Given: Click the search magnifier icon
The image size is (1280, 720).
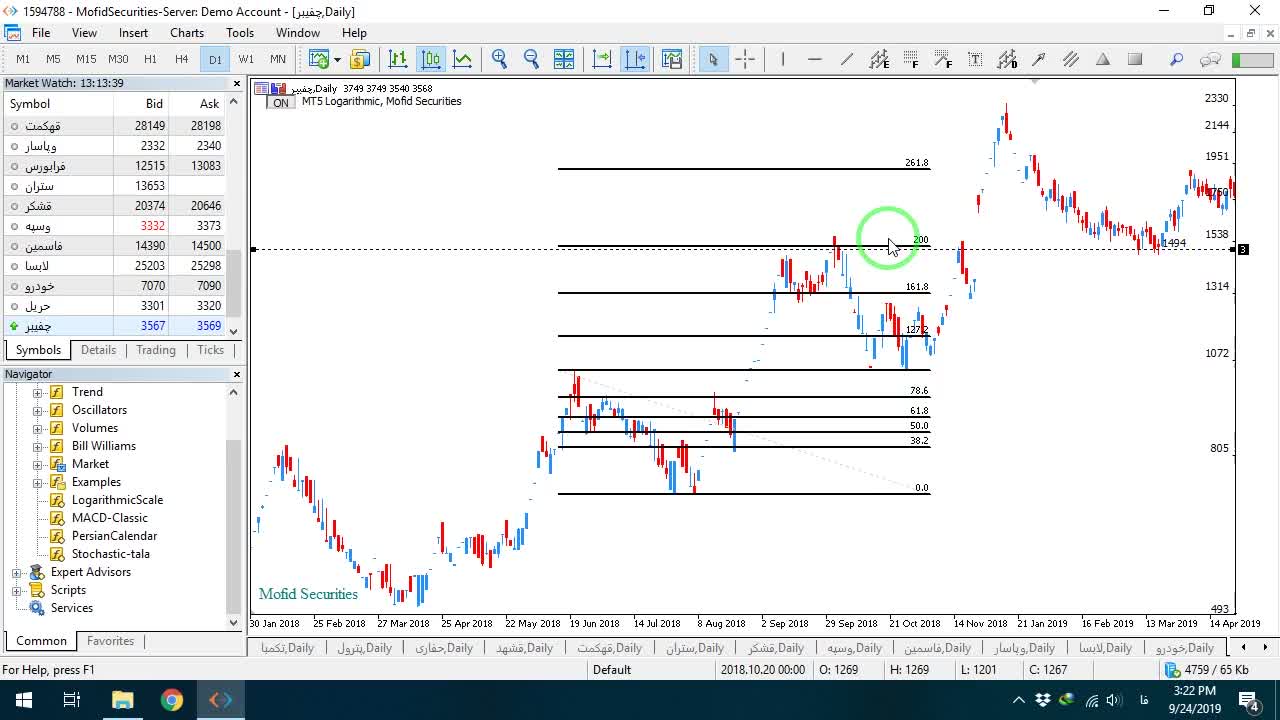Looking at the screenshot, I should coord(1177,59).
